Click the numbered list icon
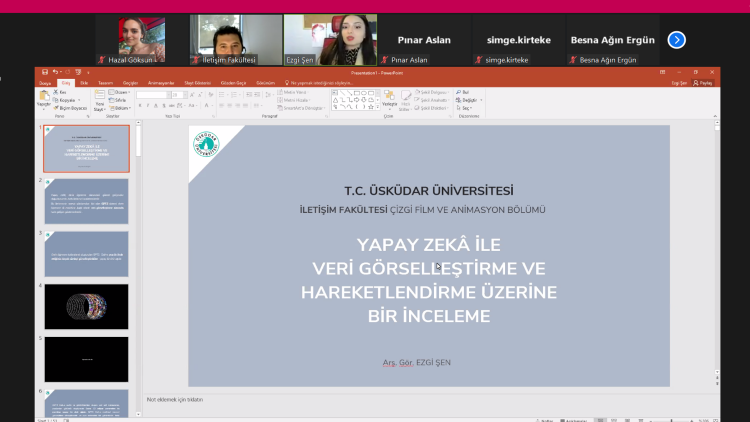Image resolution: width=750 pixels, height=422 pixels. [234, 95]
